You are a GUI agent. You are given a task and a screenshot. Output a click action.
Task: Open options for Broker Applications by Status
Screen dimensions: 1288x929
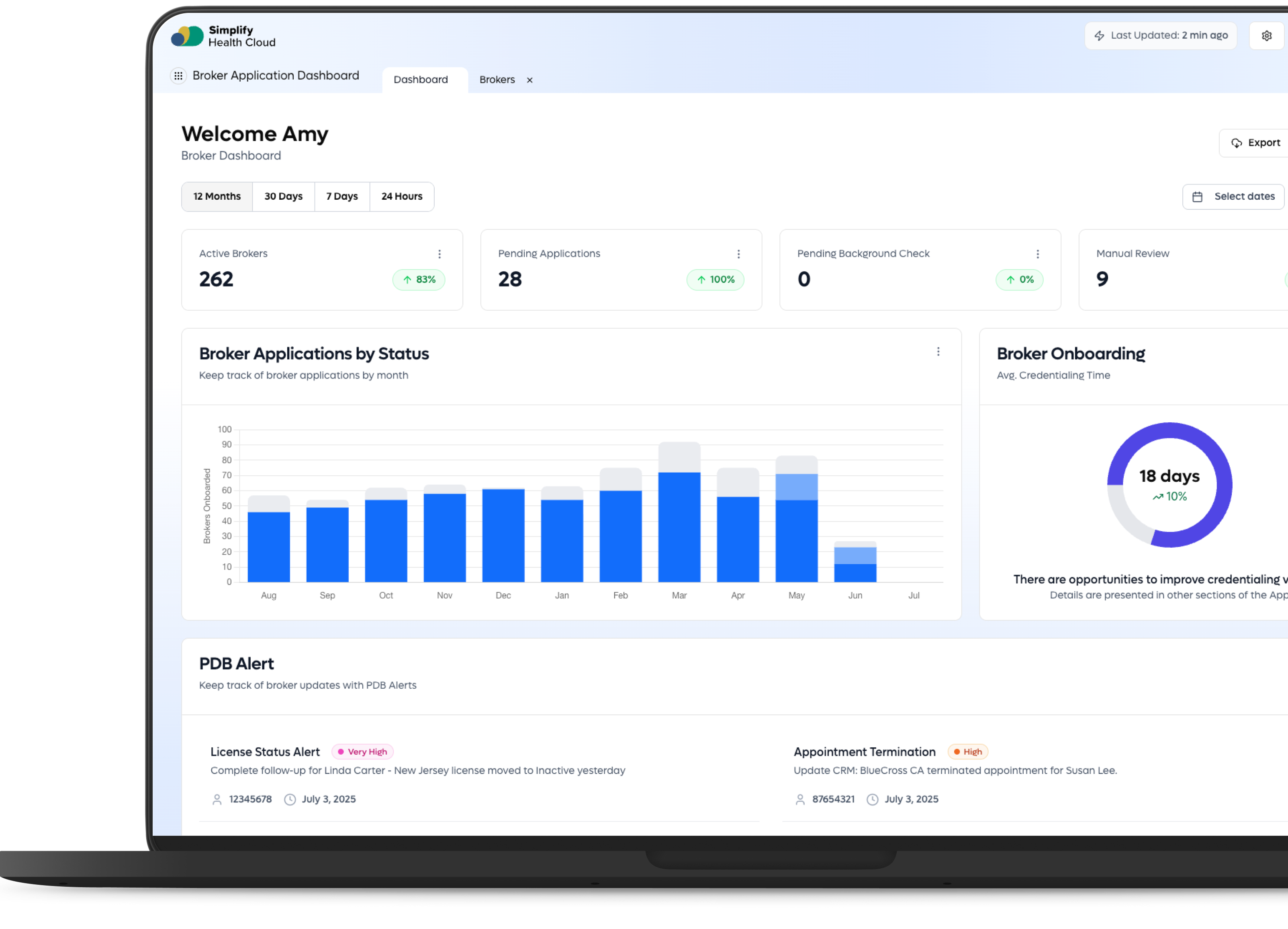(938, 352)
